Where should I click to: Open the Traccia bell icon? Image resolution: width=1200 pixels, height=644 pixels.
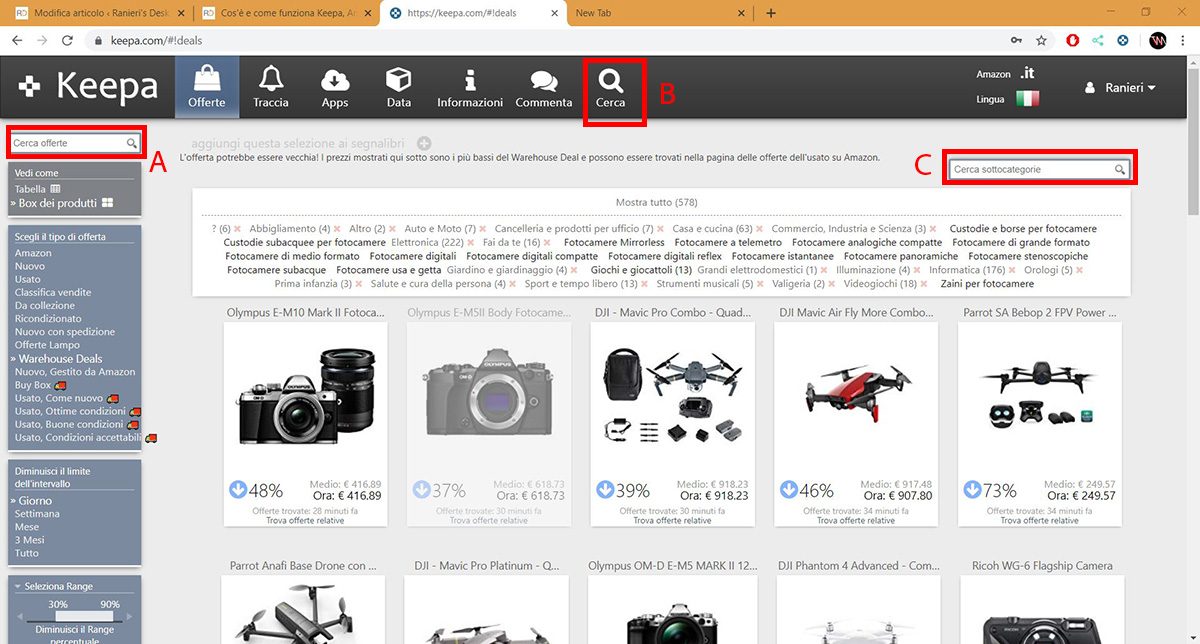coord(270,78)
